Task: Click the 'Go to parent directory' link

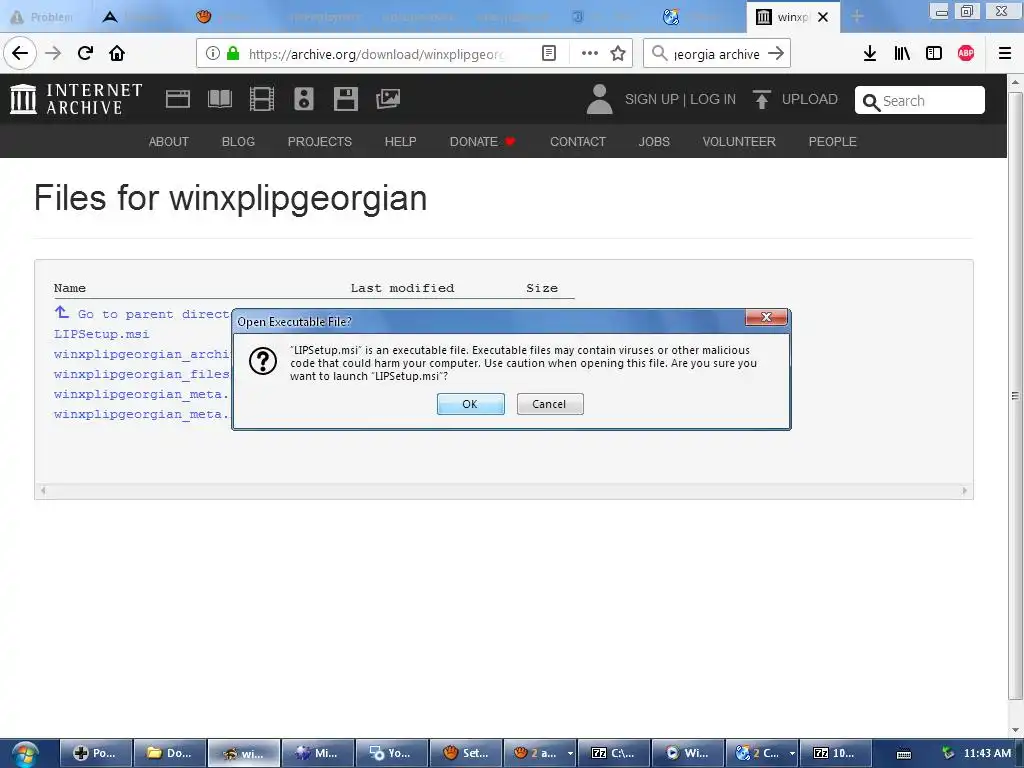Action: click(x=142, y=313)
